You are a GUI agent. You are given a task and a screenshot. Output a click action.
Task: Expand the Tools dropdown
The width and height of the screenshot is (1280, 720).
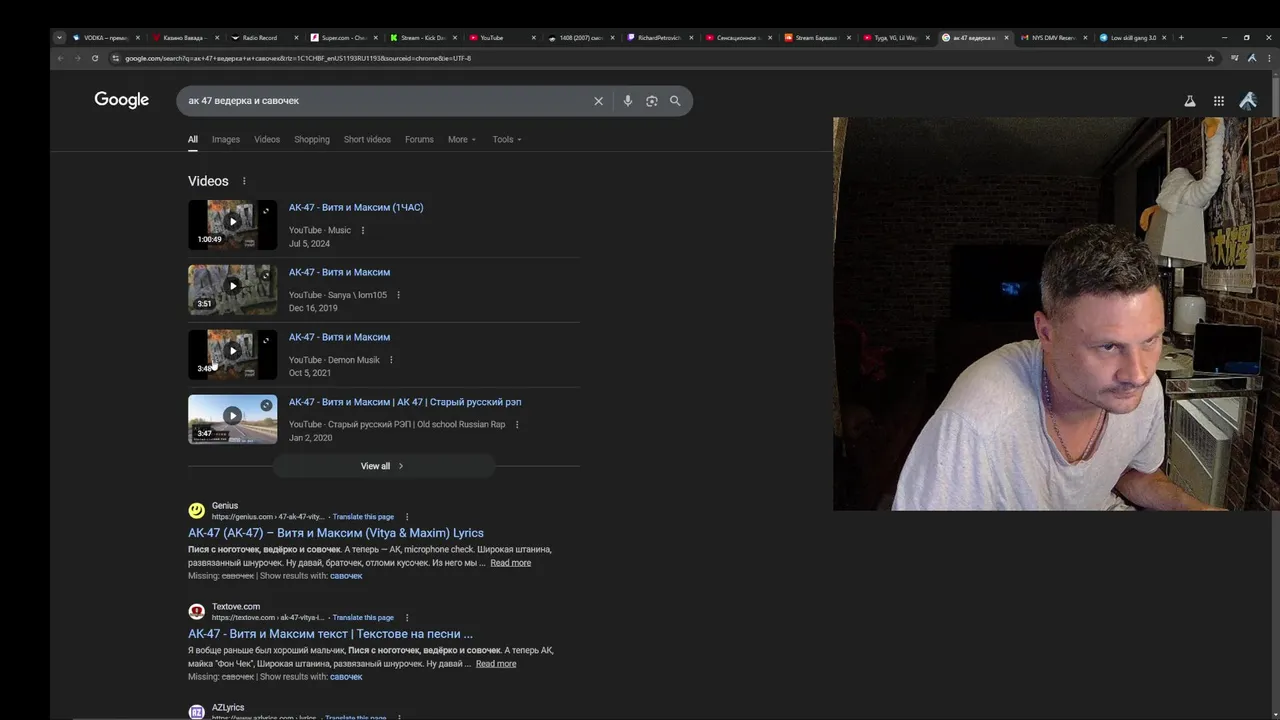coord(507,139)
